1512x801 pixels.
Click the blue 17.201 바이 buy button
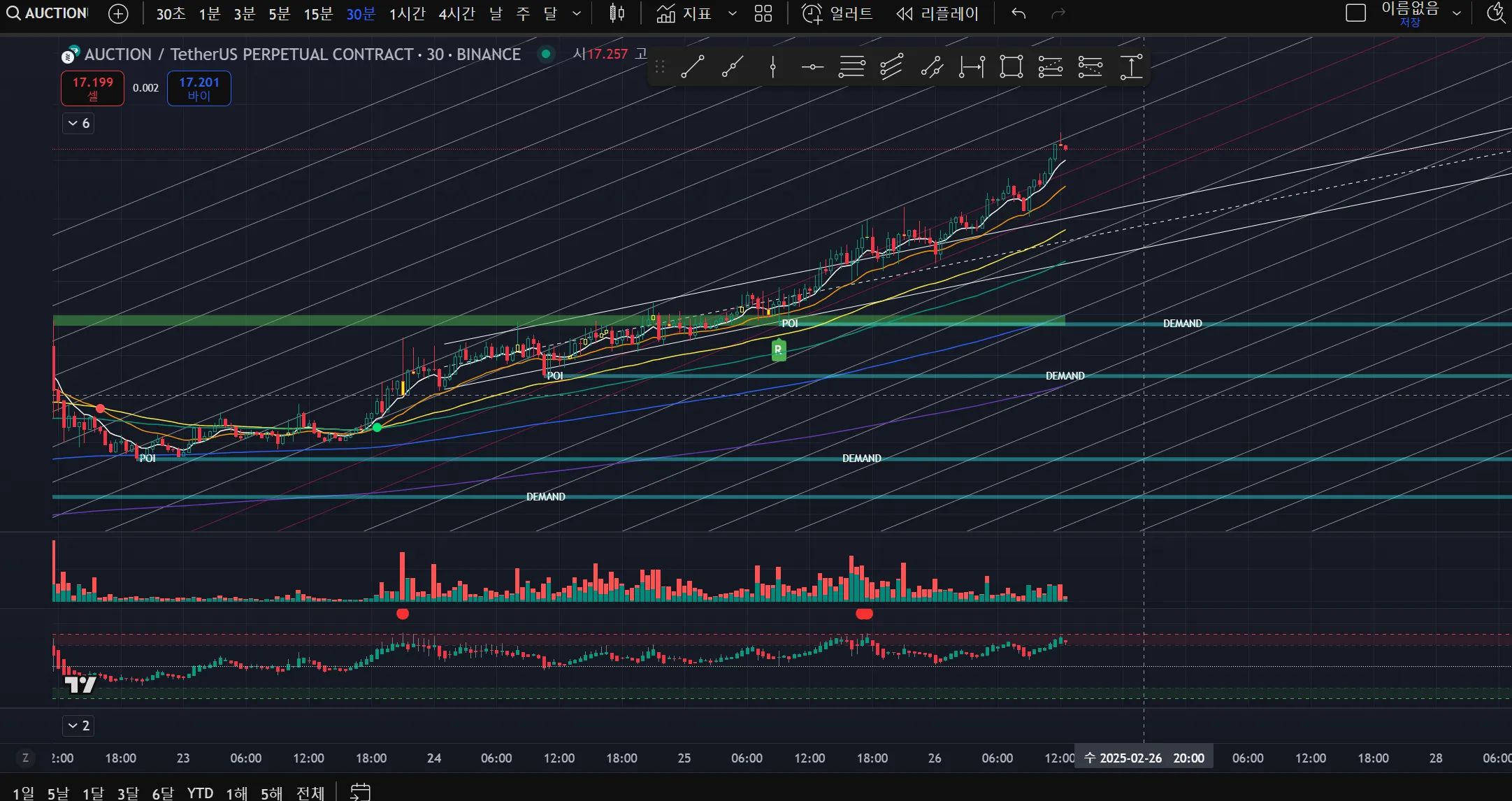[x=199, y=89]
